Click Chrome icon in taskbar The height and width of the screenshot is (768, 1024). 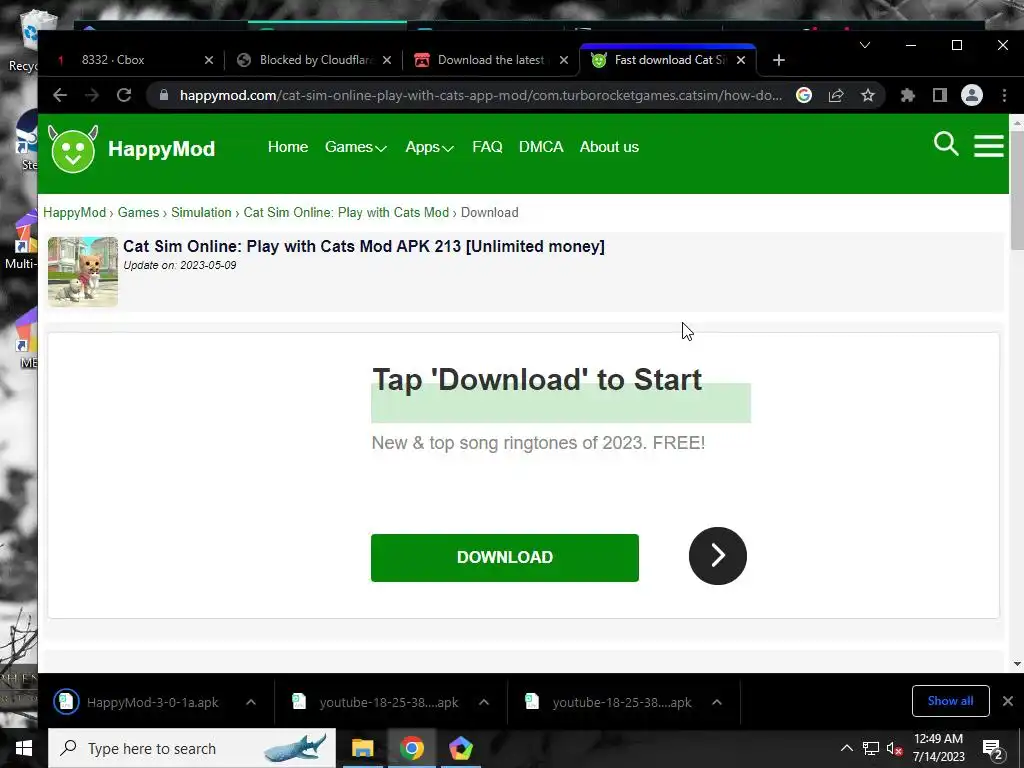pyautogui.click(x=411, y=748)
